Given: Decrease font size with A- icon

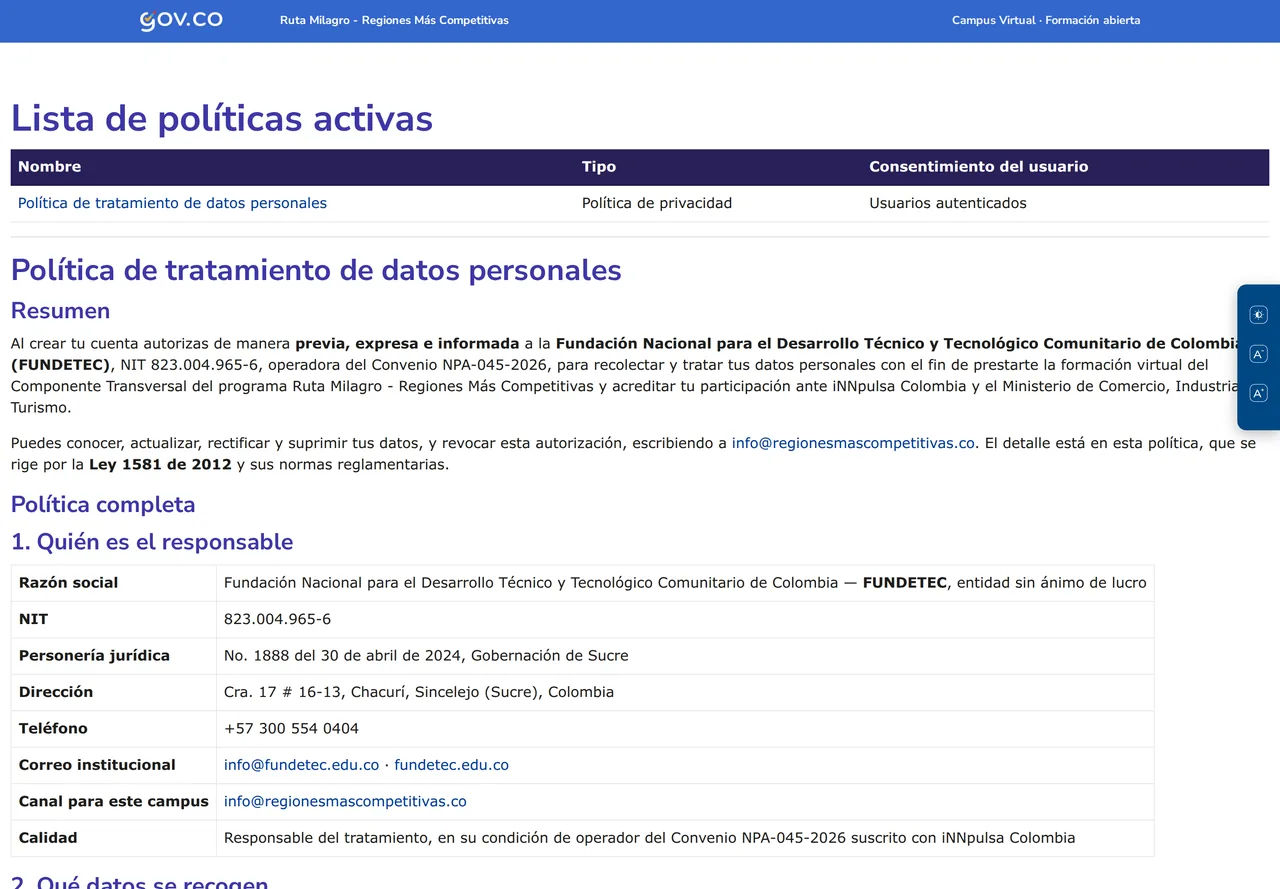Looking at the screenshot, I should pyautogui.click(x=1259, y=354).
